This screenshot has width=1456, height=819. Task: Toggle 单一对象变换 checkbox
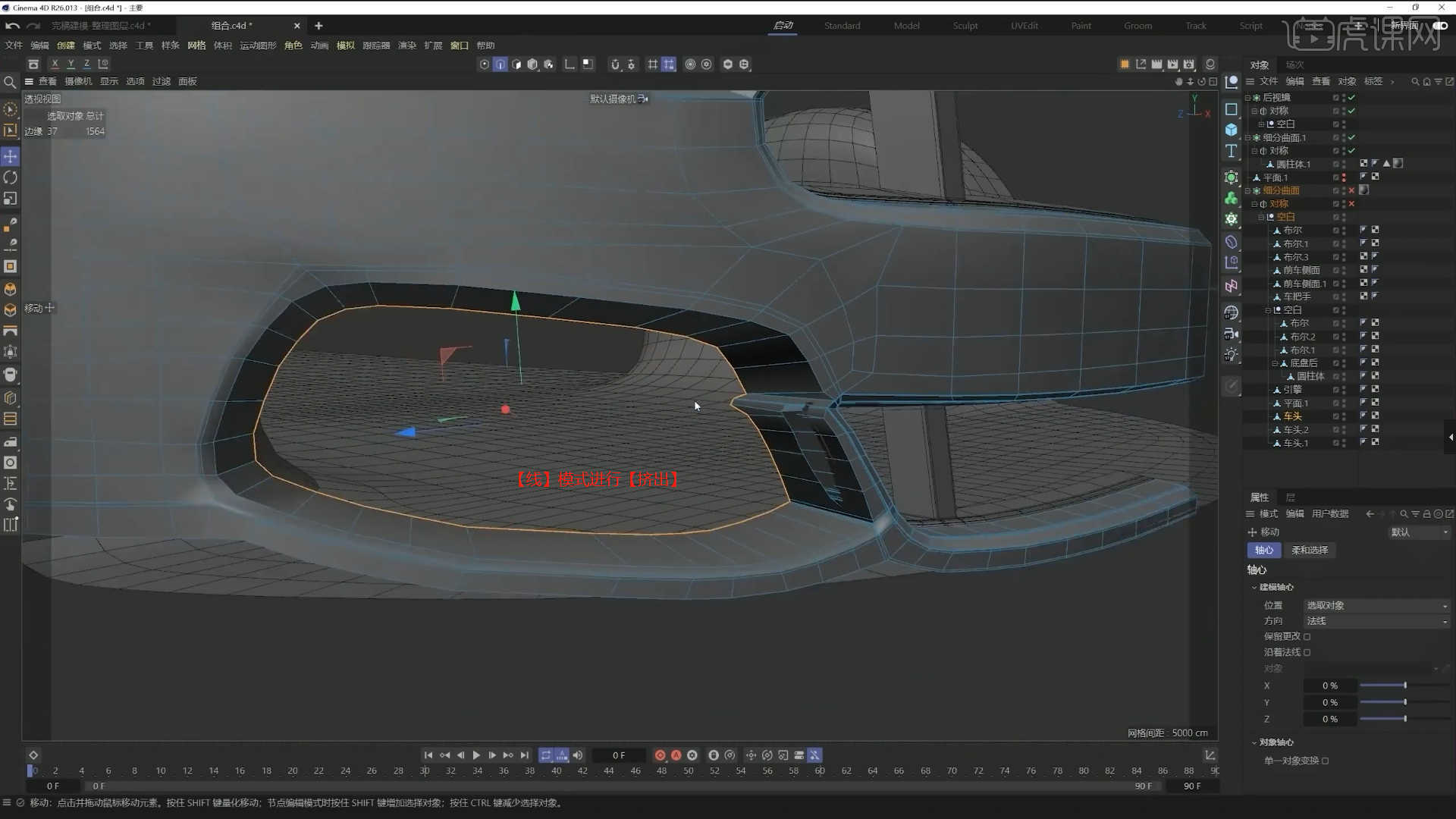pos(1325,761)
